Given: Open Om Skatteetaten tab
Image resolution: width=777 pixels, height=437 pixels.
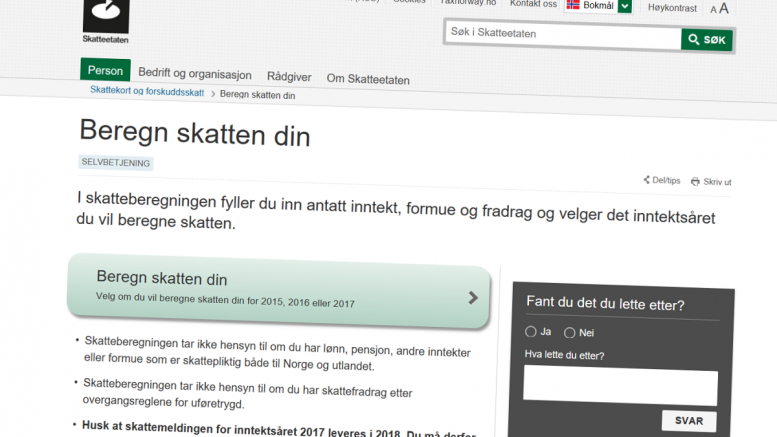Looking at the screenshot, I should (x=368, y=79).
